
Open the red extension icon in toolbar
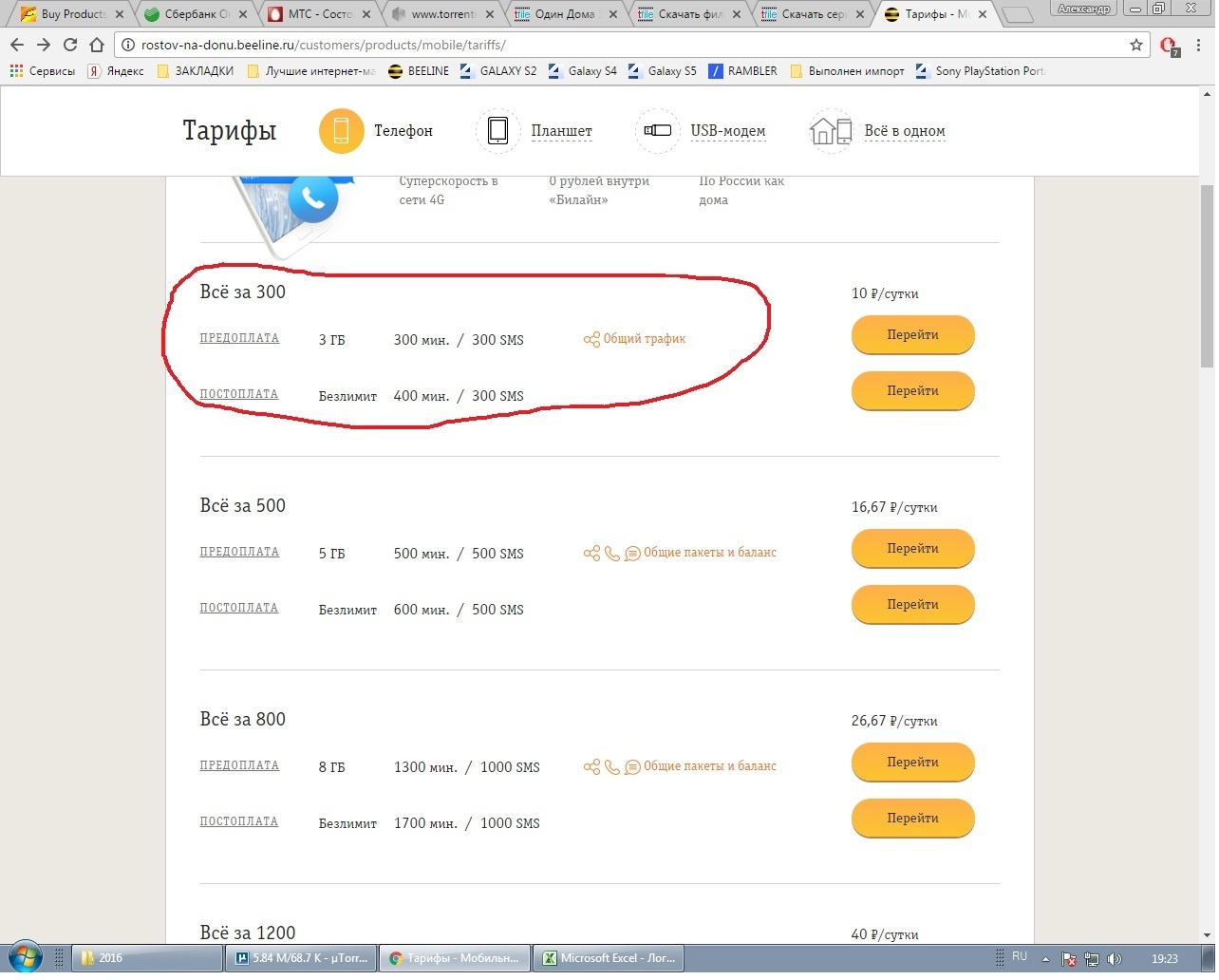pyautogui.click(x=1169, y=46)
